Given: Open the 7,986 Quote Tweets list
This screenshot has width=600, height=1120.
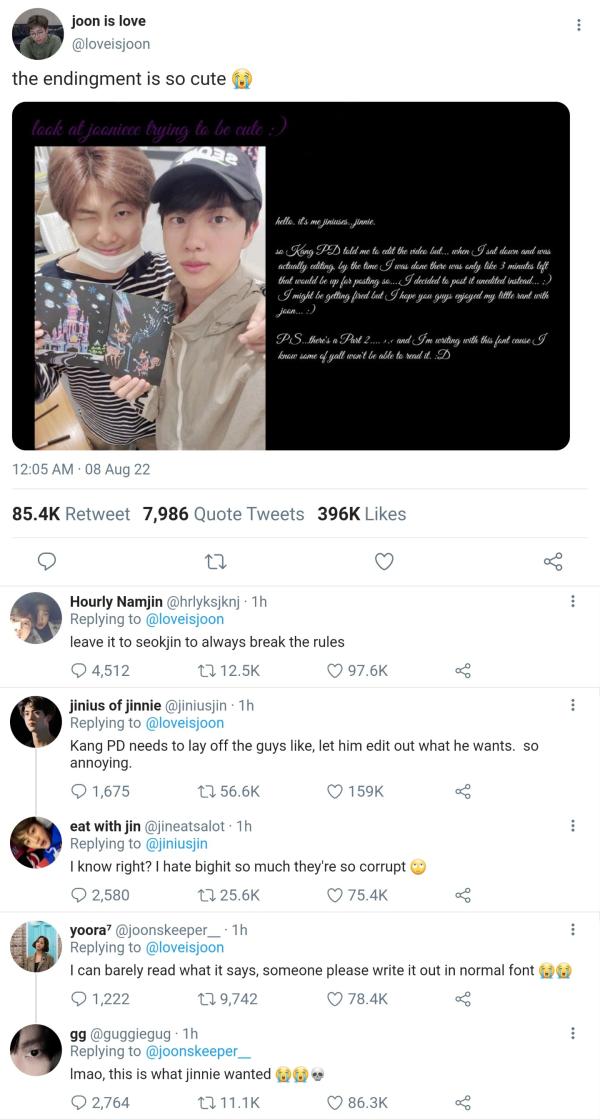Looking at the screenshot, I should 224,514.
